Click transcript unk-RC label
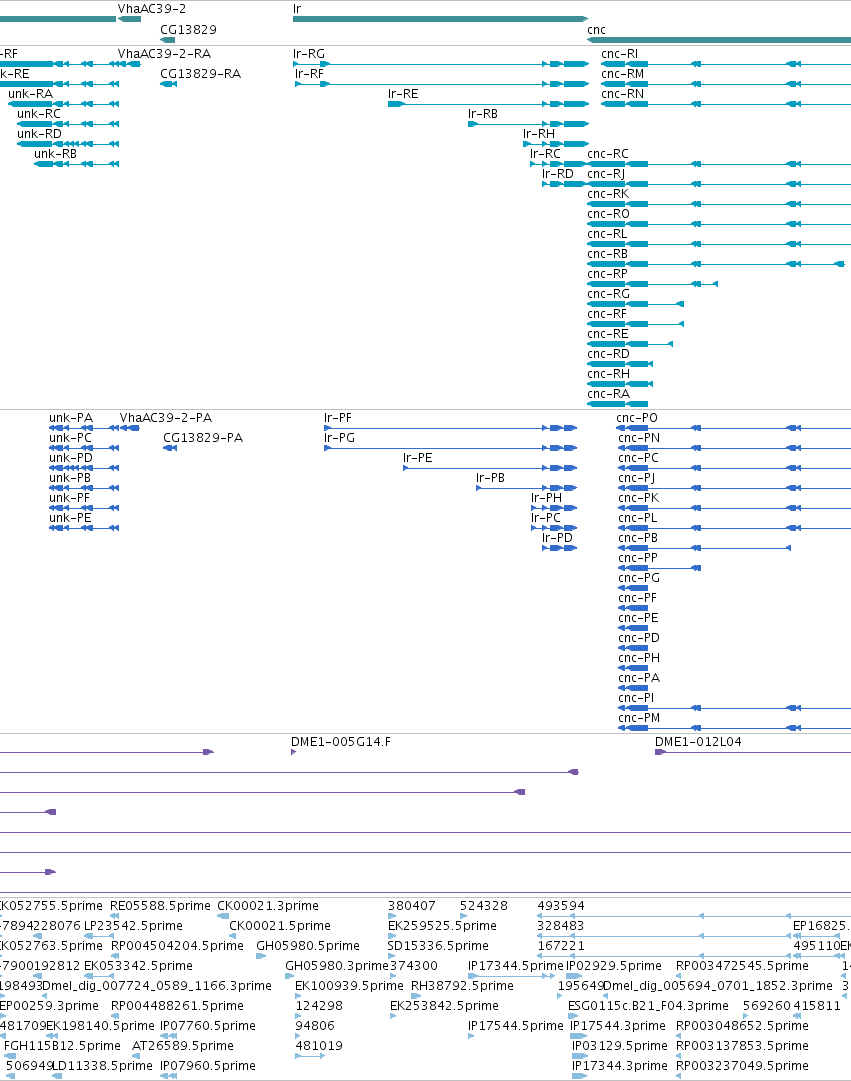Viewport: 851px width, 1081px height. [x=39, y=114]
